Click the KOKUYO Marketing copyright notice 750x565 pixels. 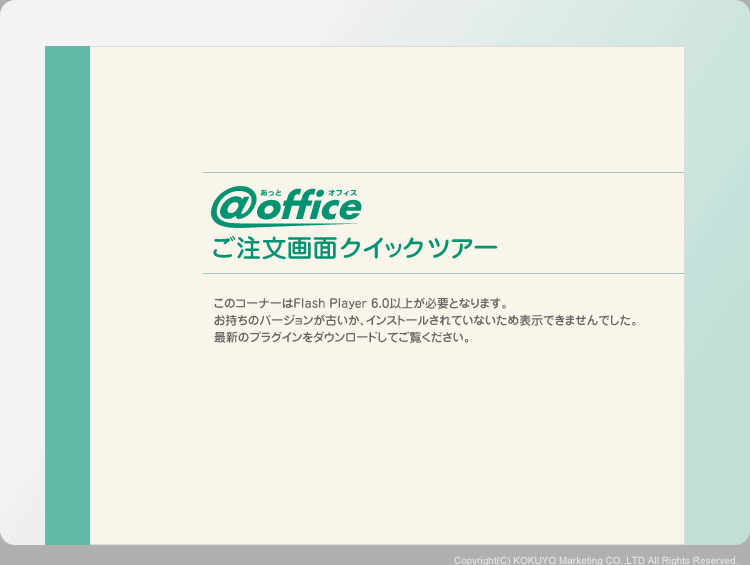596,560
